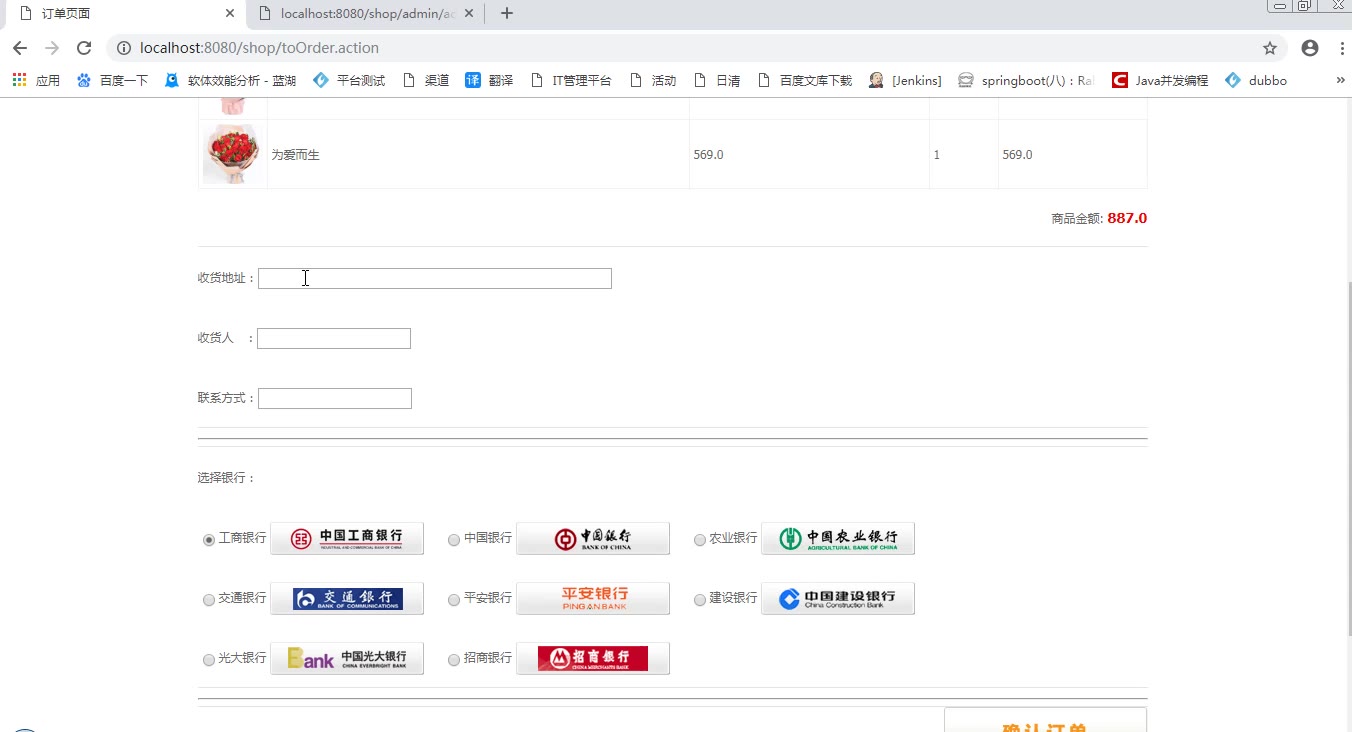Open the 软体效能分析 - 蓝湖 bookmark

click(x=231, y=80)
